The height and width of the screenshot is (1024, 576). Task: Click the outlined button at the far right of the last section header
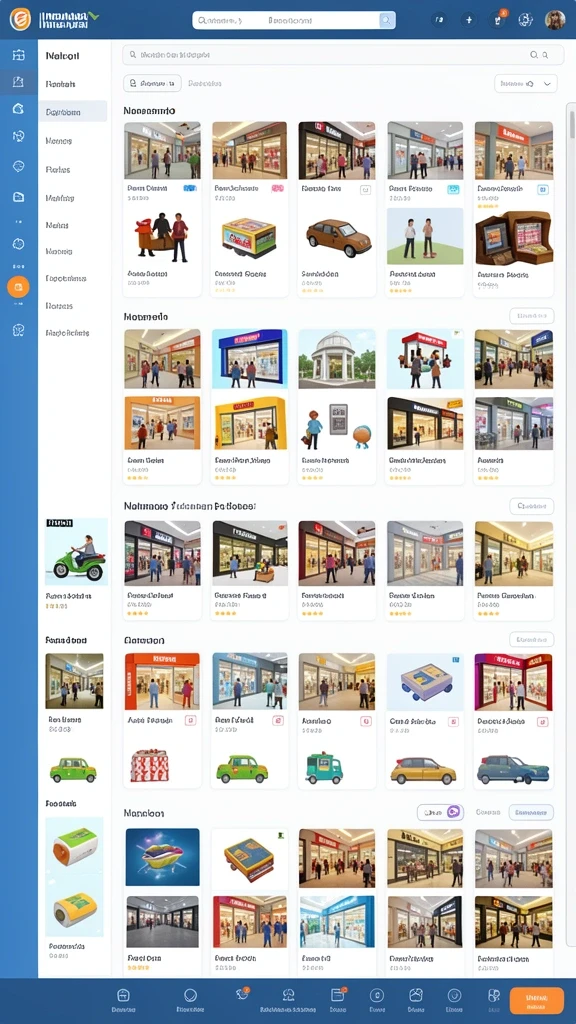click(532, 812)
